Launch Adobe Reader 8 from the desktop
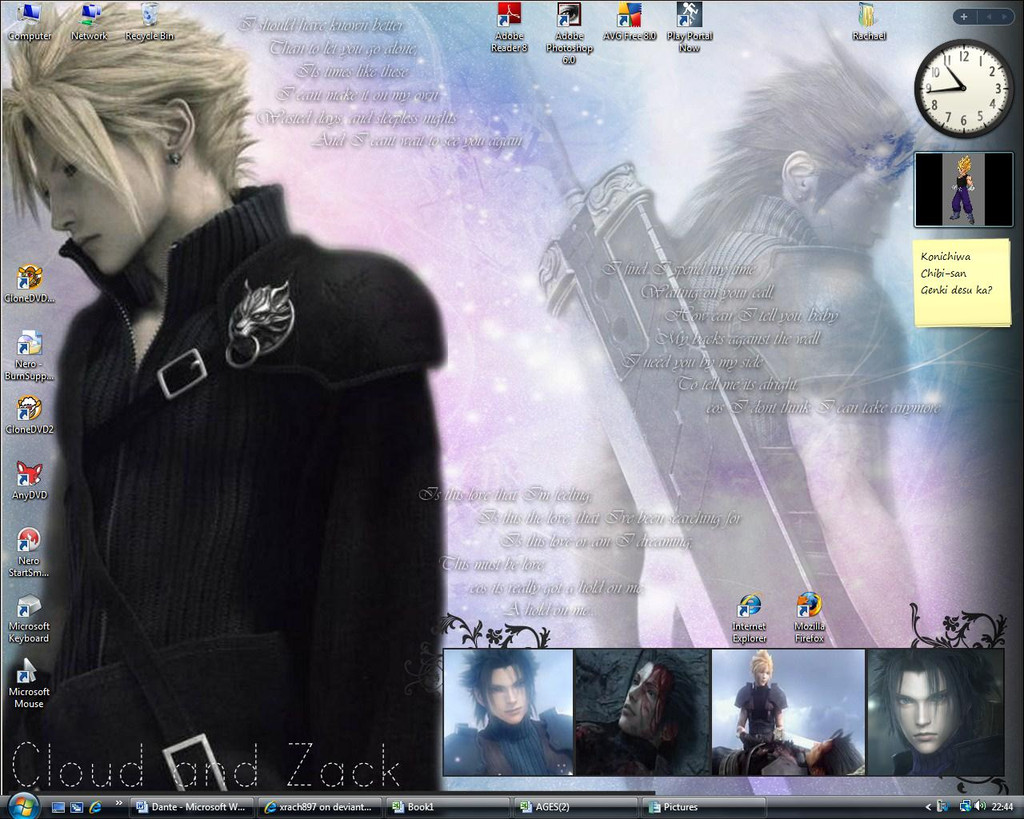The width and height of the screenshot is (1024, 819). coord(509,27)
